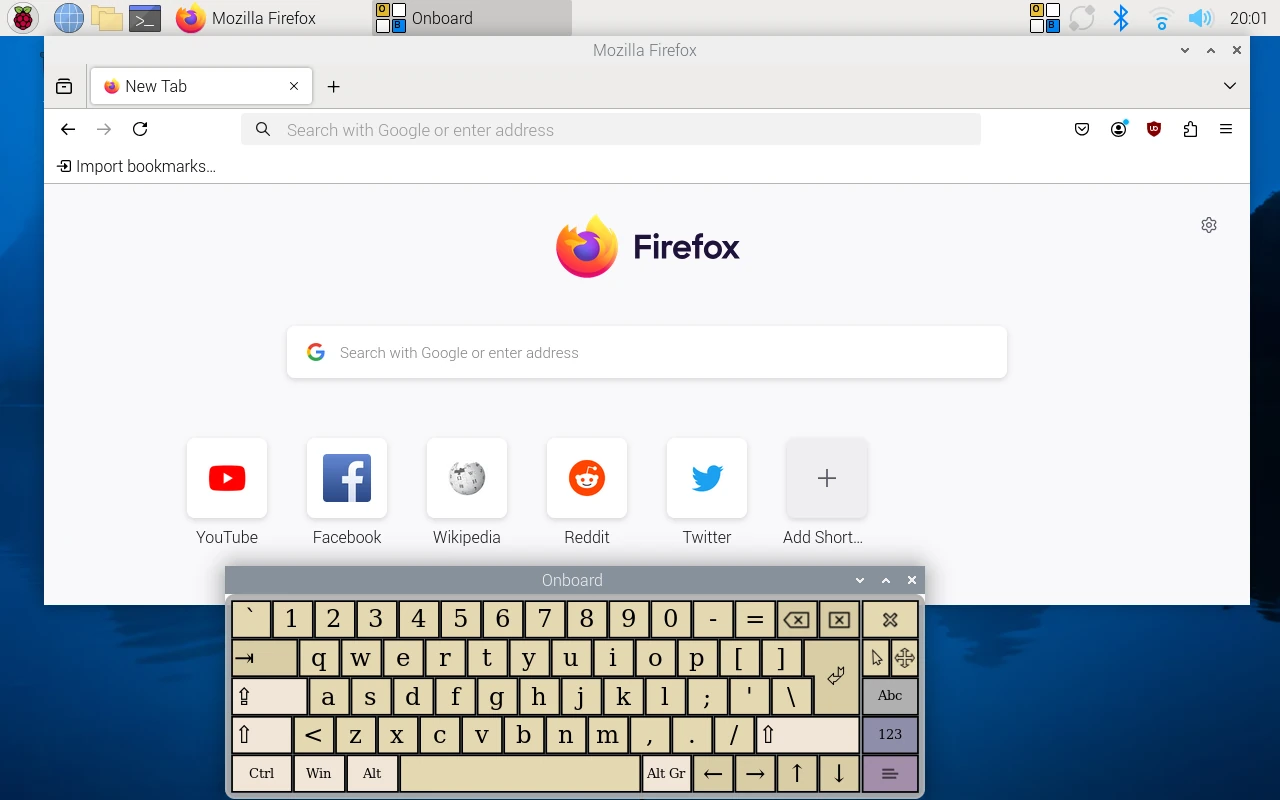Reload the current page

[x=140, y=129]
